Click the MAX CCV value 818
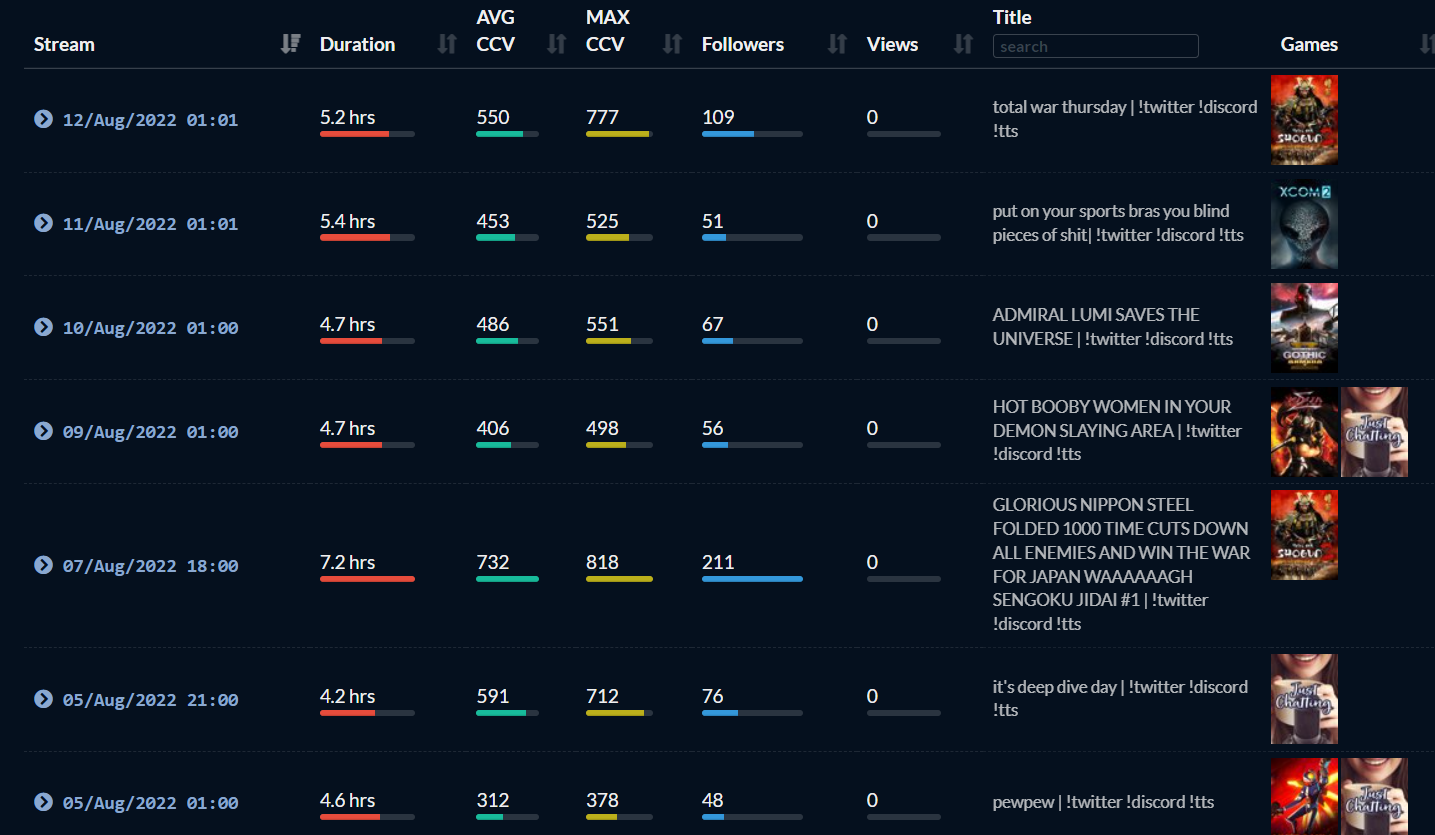 coord(602,562)
